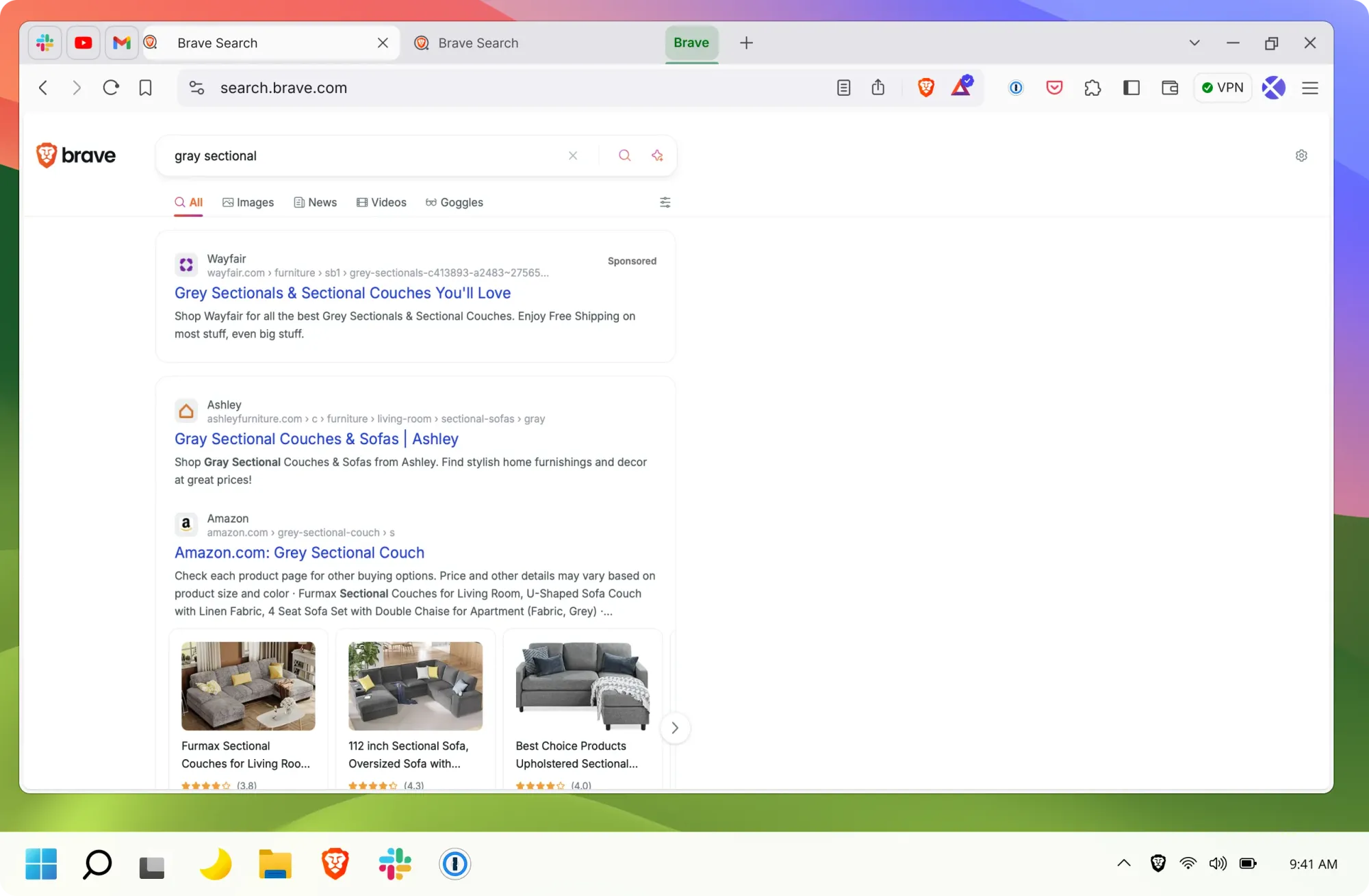Screen dimensions: 1369x896
Task: Show more products with the carousel arrow
Action: tap(675, 728)
